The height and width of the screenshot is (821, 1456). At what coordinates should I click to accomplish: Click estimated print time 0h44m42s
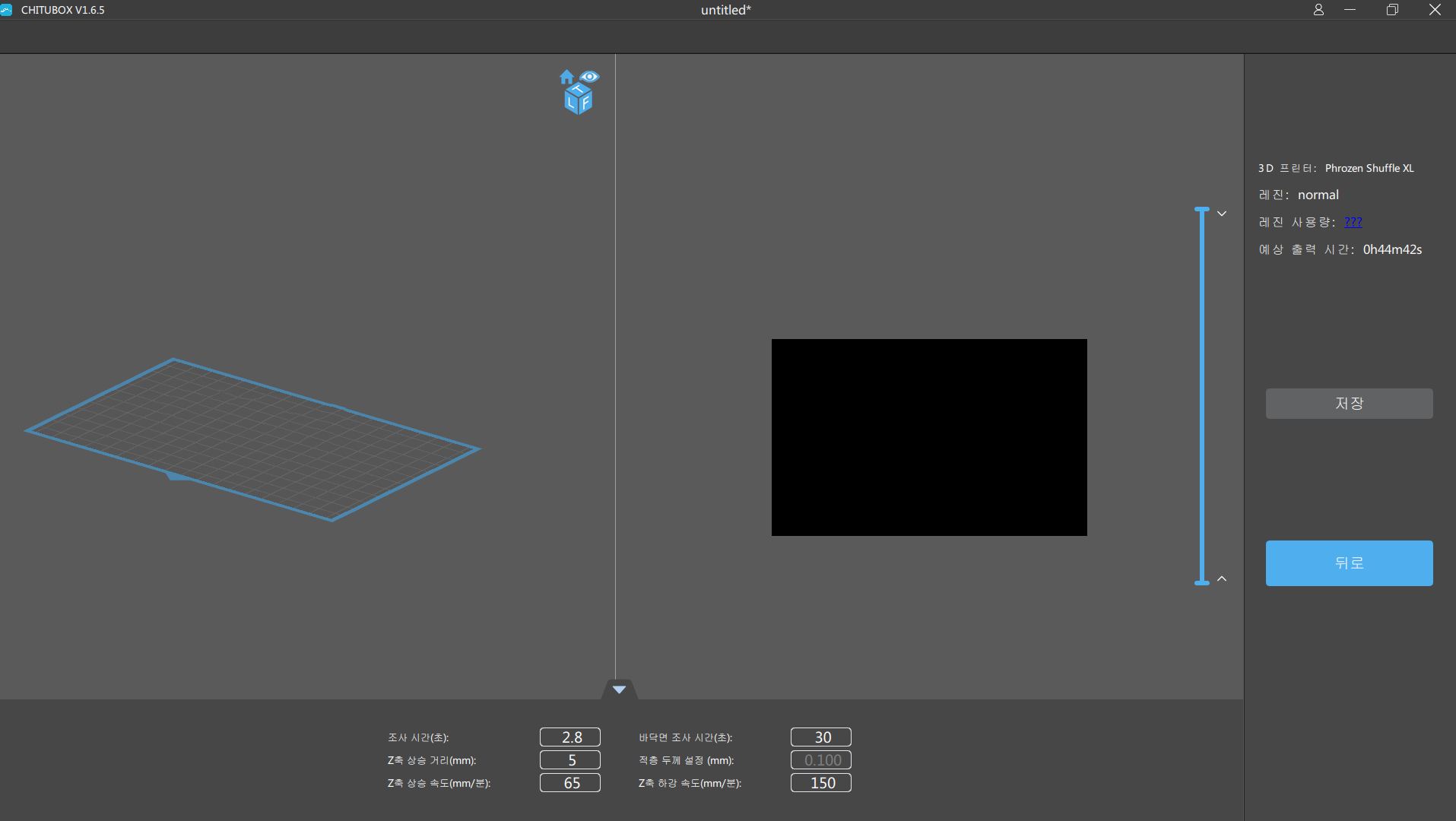coord(1392,249)
